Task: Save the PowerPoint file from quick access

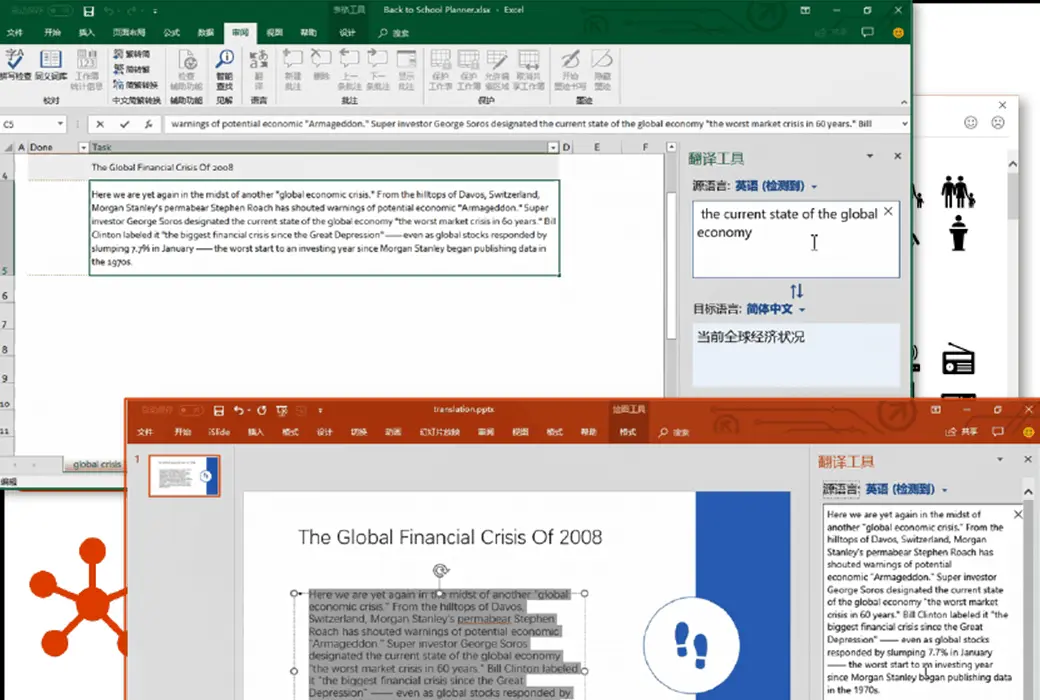Action: pos(219,411)
